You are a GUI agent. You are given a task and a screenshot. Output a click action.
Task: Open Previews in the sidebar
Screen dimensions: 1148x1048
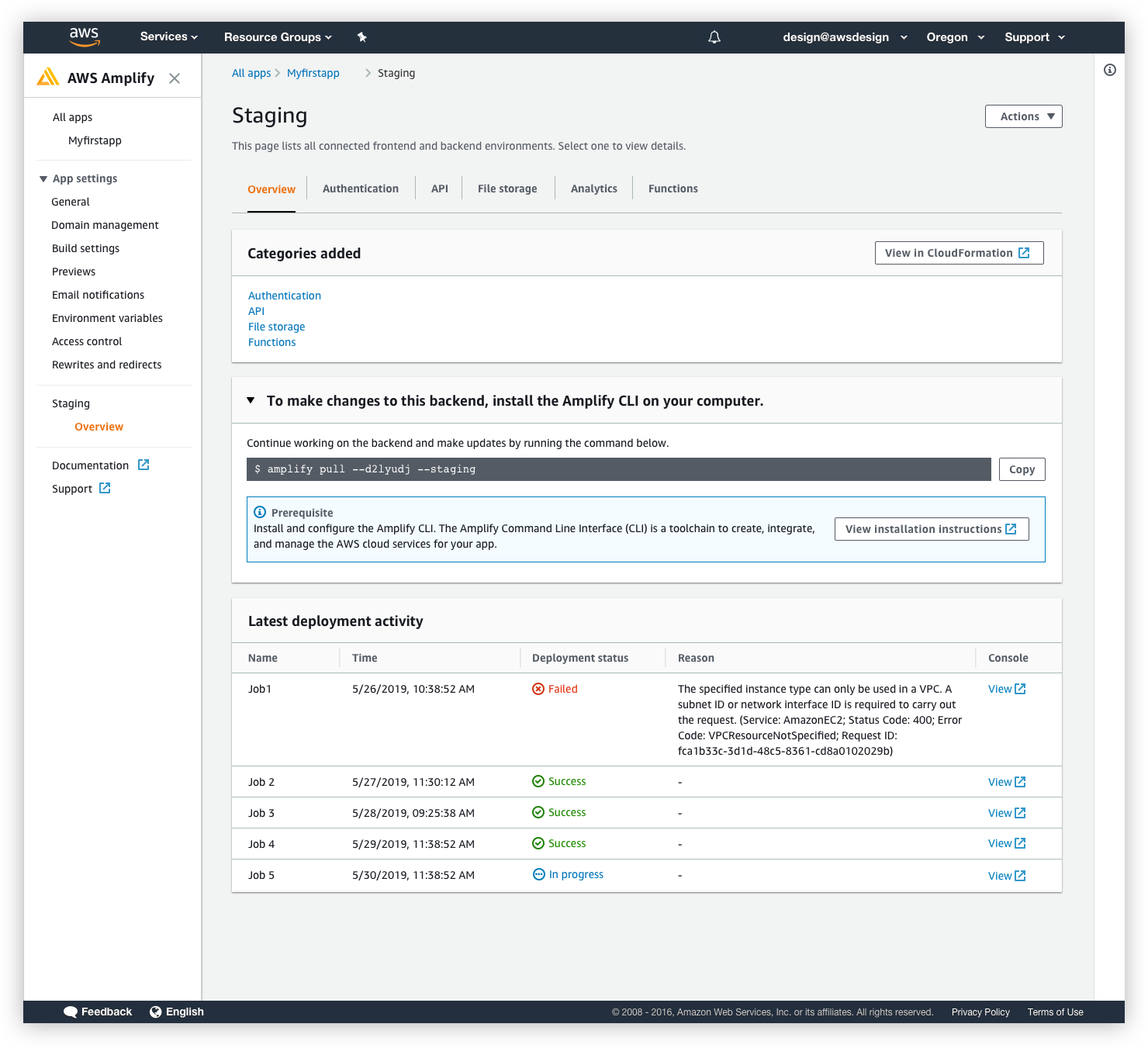(x=74, y=272)
